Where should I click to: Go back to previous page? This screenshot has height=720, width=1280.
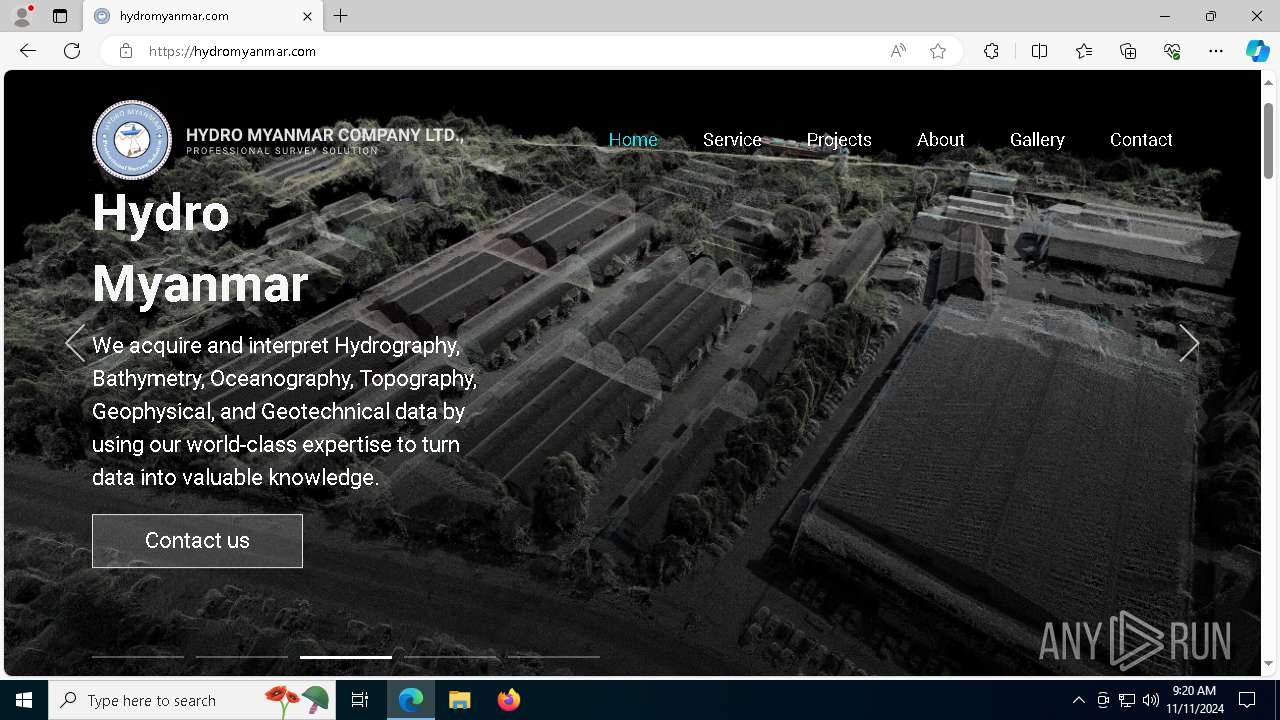pos(28,51)
